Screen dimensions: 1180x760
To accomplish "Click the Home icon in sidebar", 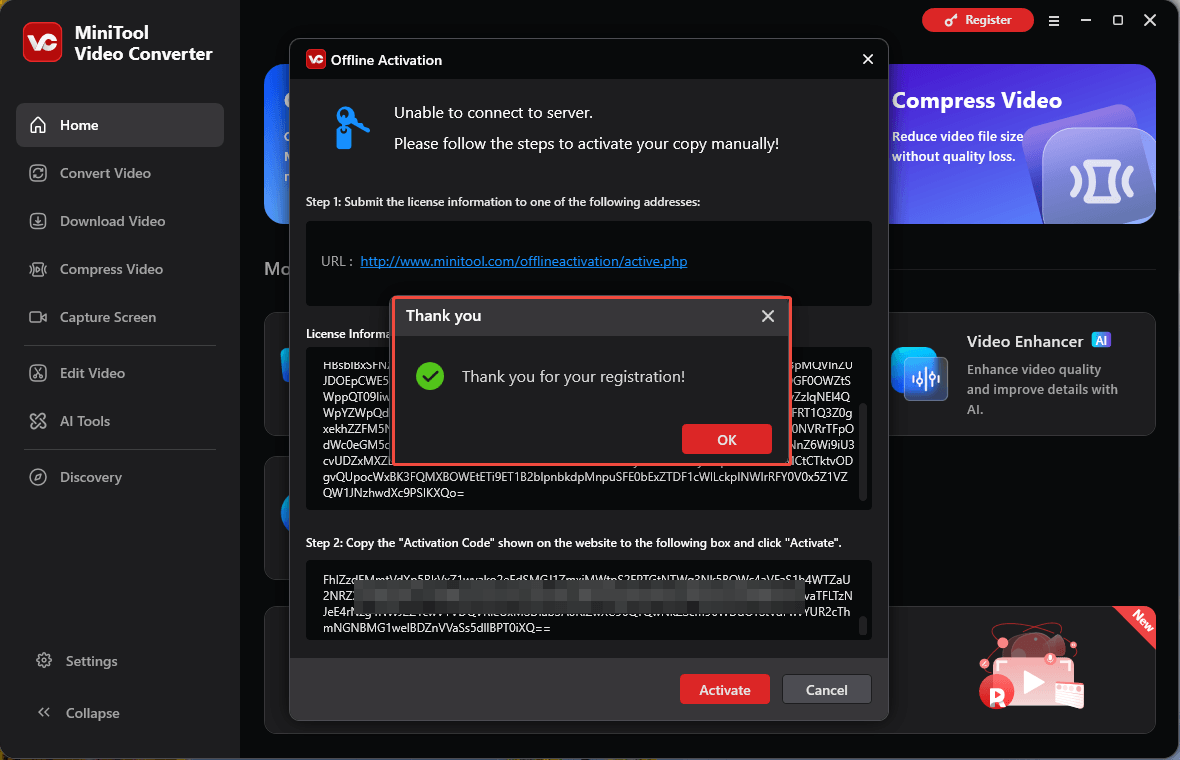I will 38,125.
